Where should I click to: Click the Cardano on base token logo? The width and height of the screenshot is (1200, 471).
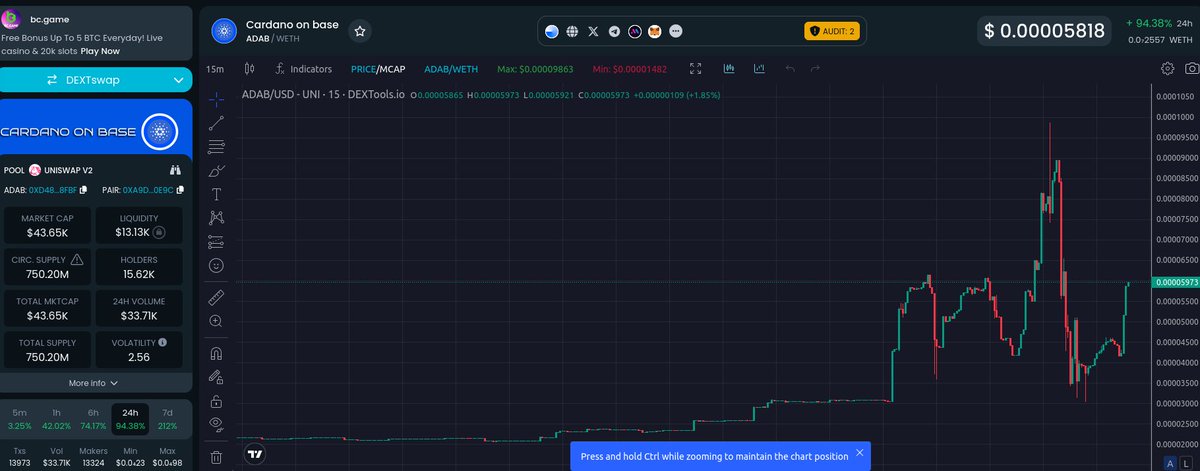(x=224, y=31)
